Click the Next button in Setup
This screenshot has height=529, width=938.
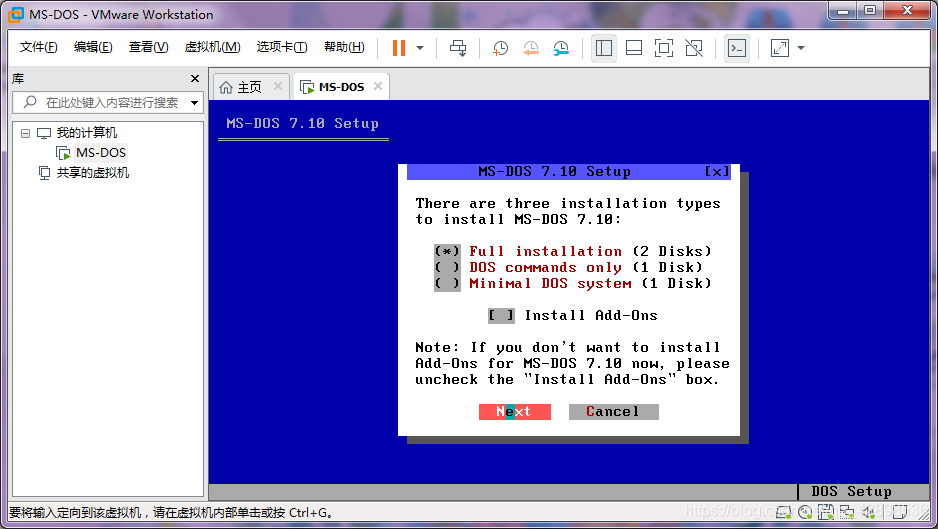(x=514, y=412)
